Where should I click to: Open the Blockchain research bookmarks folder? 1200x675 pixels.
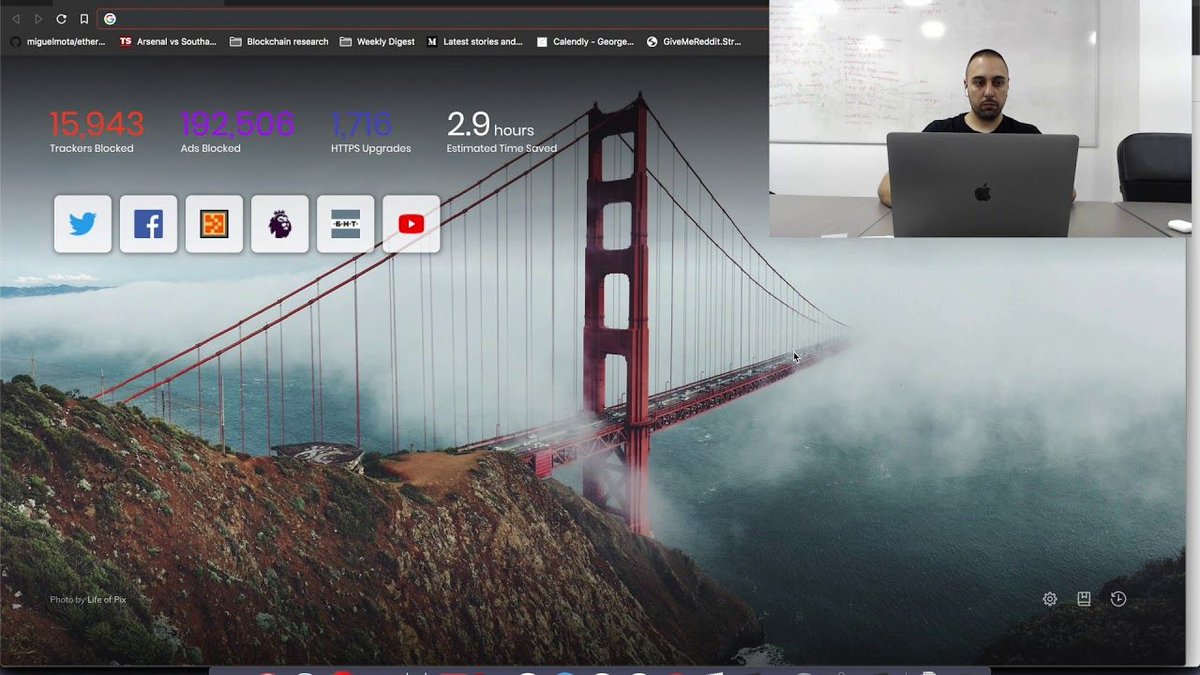(x=279, y=42)
